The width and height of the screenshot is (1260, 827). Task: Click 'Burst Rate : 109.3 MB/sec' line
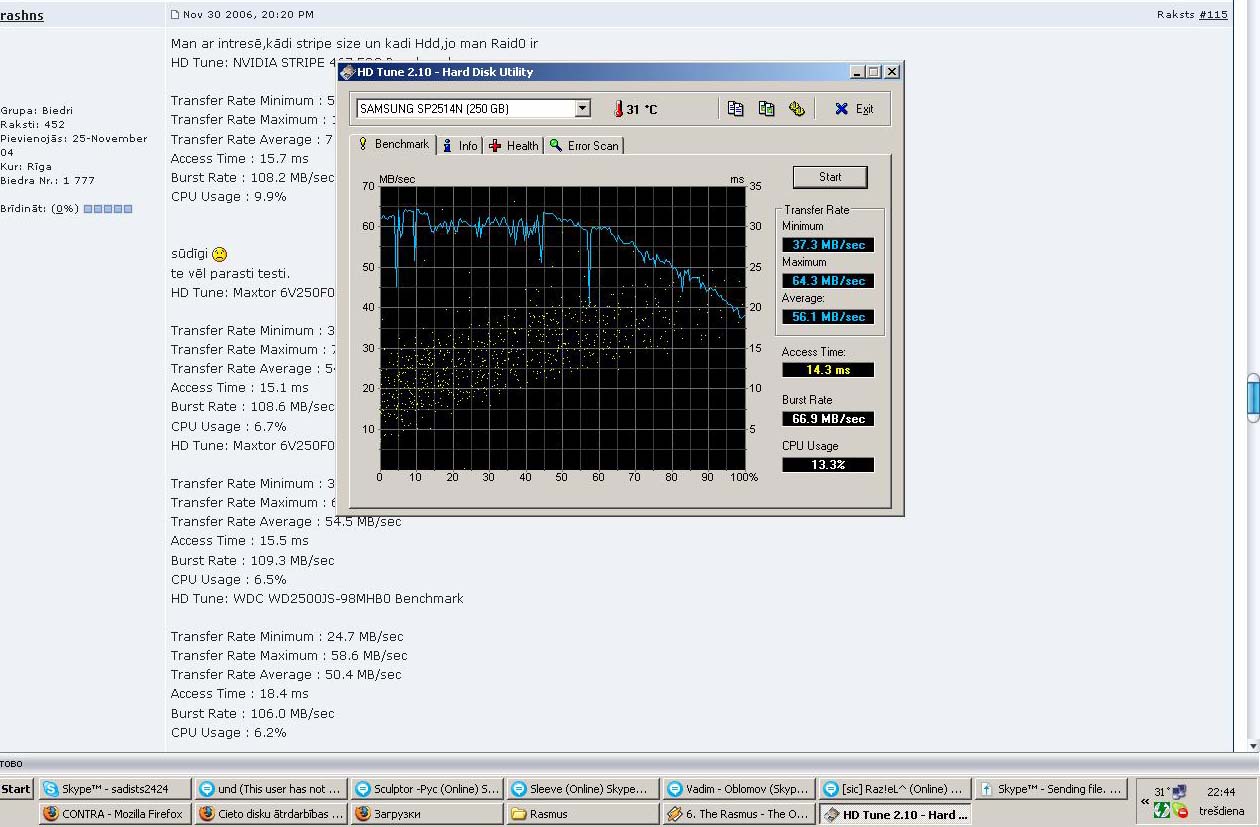tap(253, 561)
